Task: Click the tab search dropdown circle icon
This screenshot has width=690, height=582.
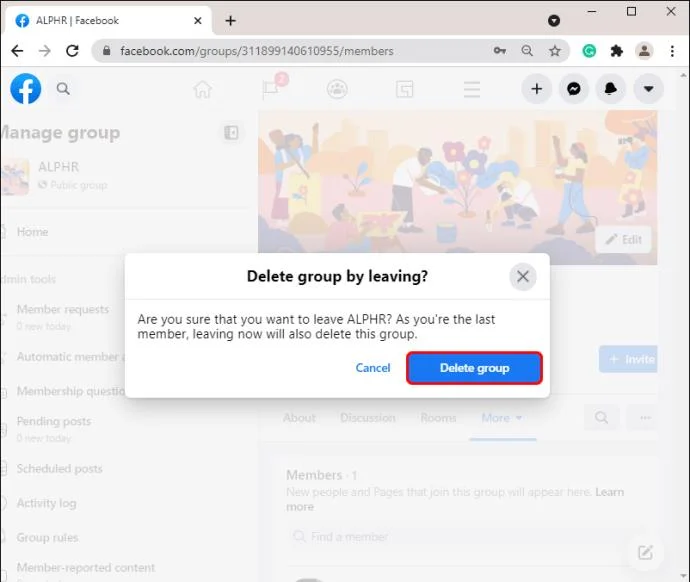Action: coord(554,20)
